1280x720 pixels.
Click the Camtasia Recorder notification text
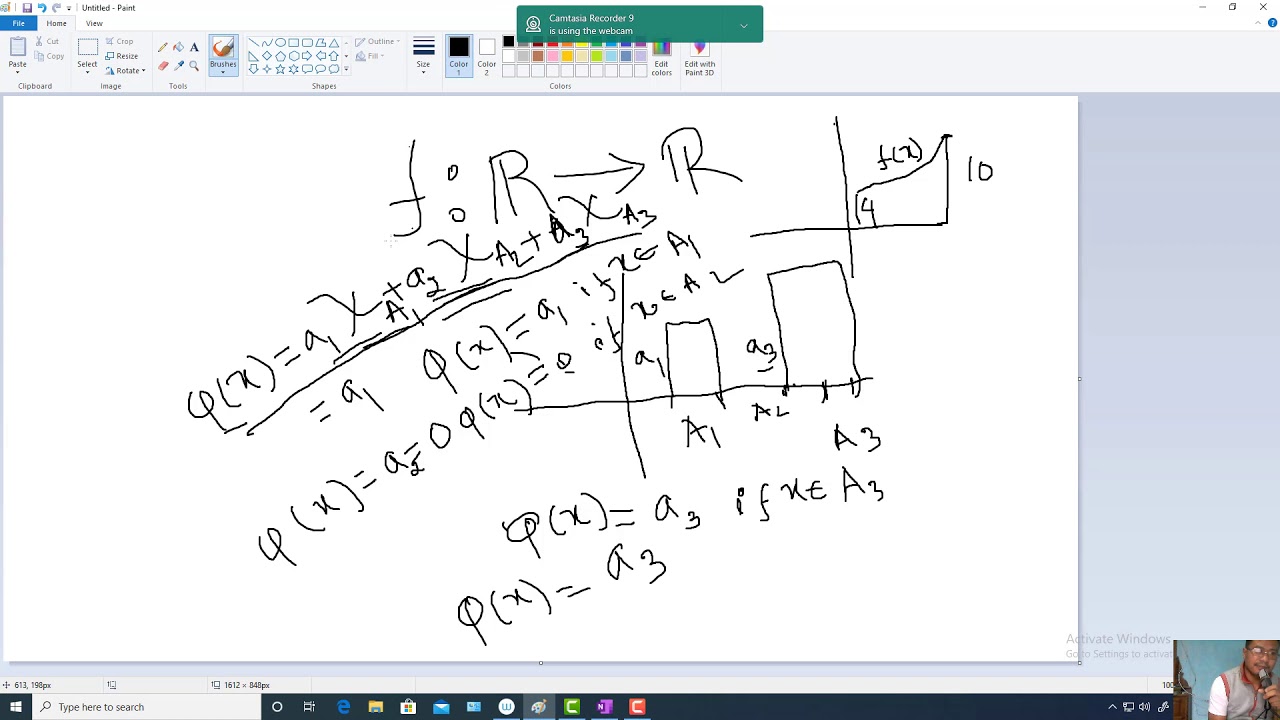point(591,24)
